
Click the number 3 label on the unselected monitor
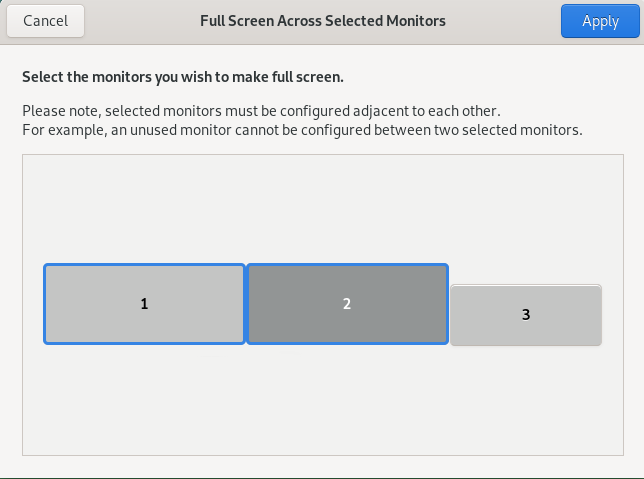tap(526, 315)
